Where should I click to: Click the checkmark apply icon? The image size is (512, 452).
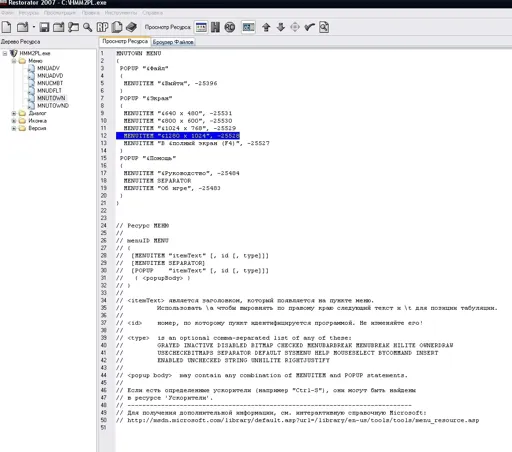click(x=309, y=27)
